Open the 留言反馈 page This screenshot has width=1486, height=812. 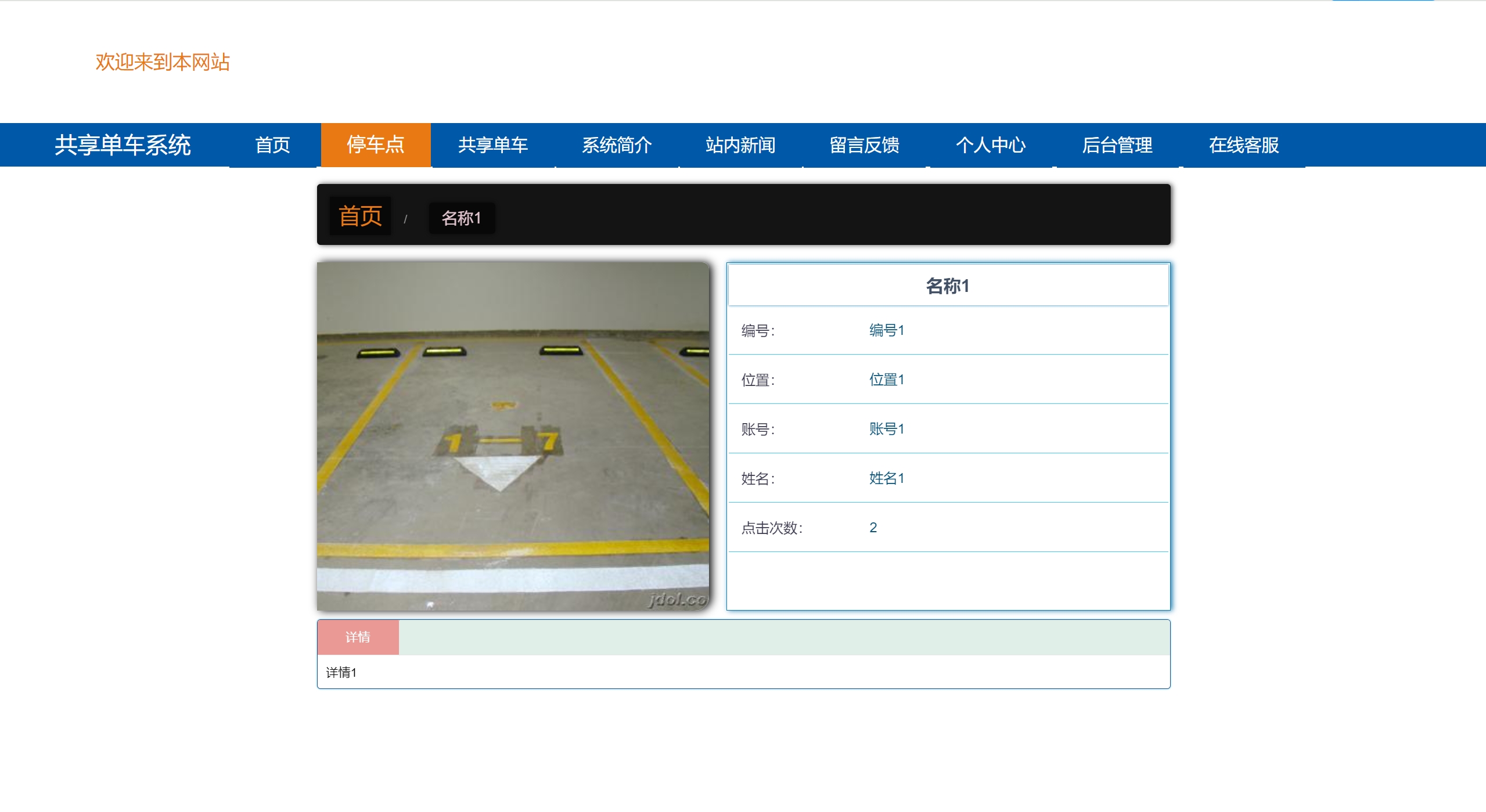click(864, 145)
